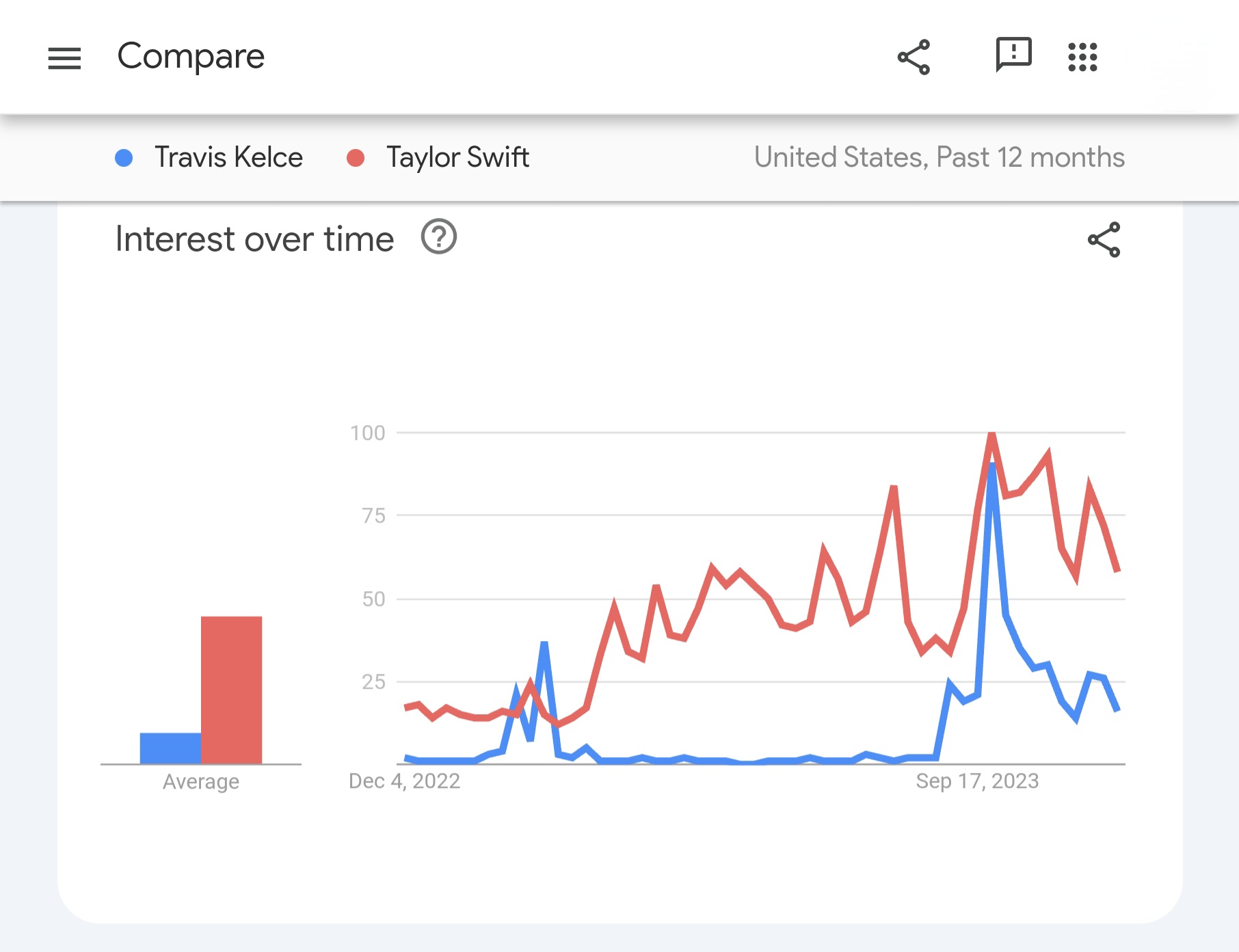Select the Taylor Swift search term
This screenshot has height=952, width=1239.
[x=457, y=157]
